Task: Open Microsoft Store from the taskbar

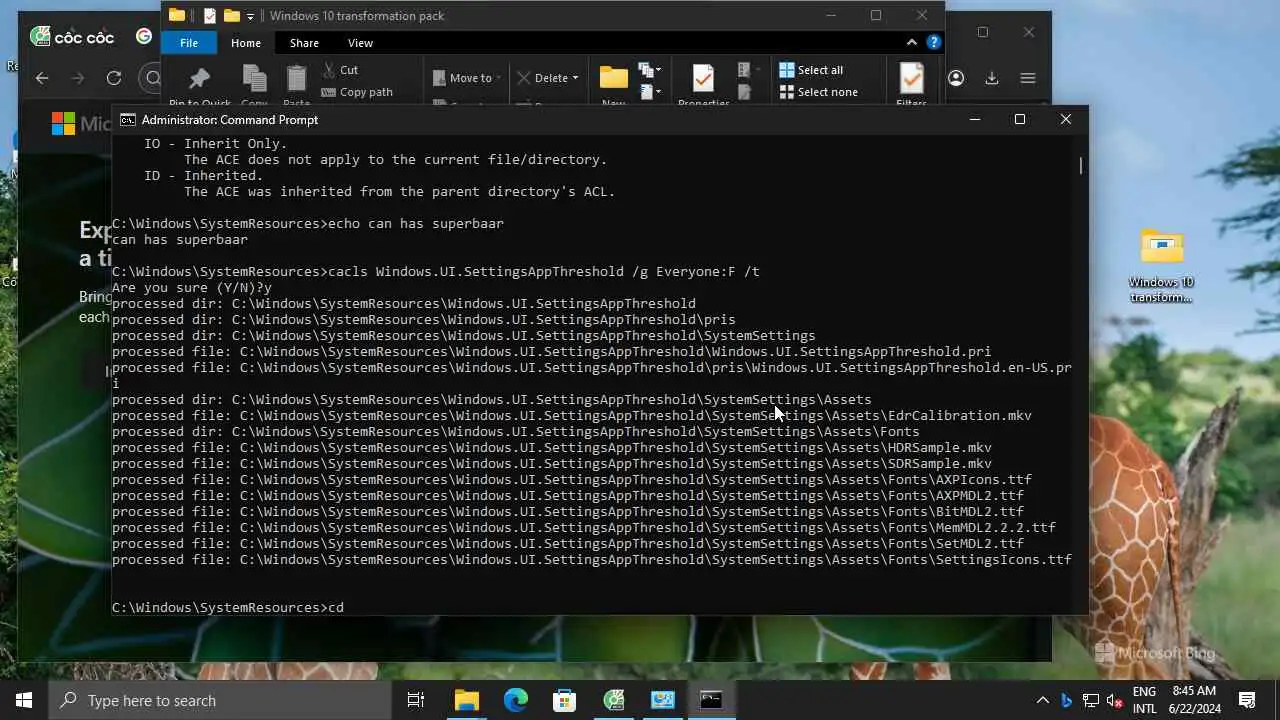Action: tap(565, 700)
